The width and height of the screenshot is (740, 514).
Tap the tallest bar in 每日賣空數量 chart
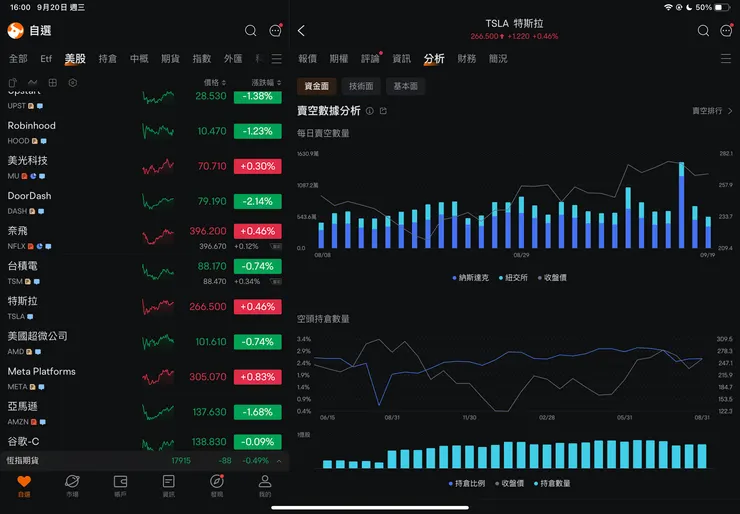681,205
